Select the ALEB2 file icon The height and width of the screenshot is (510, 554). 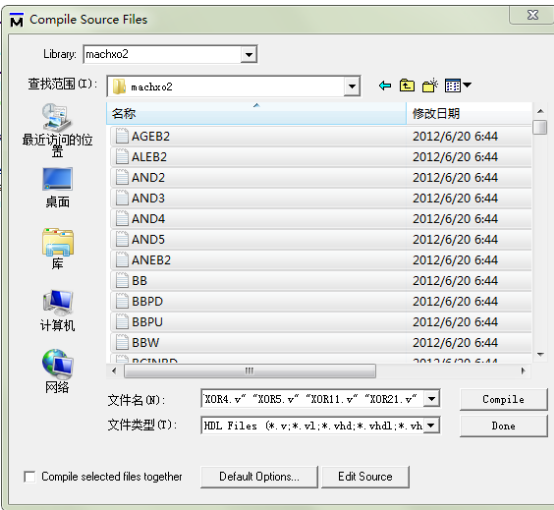tap(122, 157)
